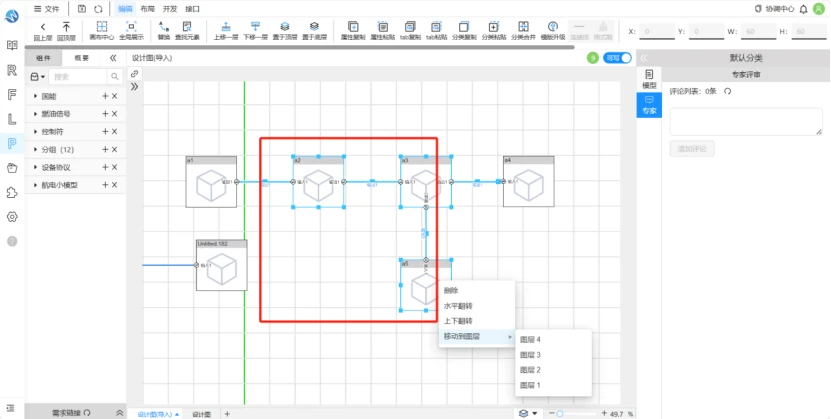This screenshot has width=831, height=419.
Task: Send to back with 置于底层
Action: (314, 26)
